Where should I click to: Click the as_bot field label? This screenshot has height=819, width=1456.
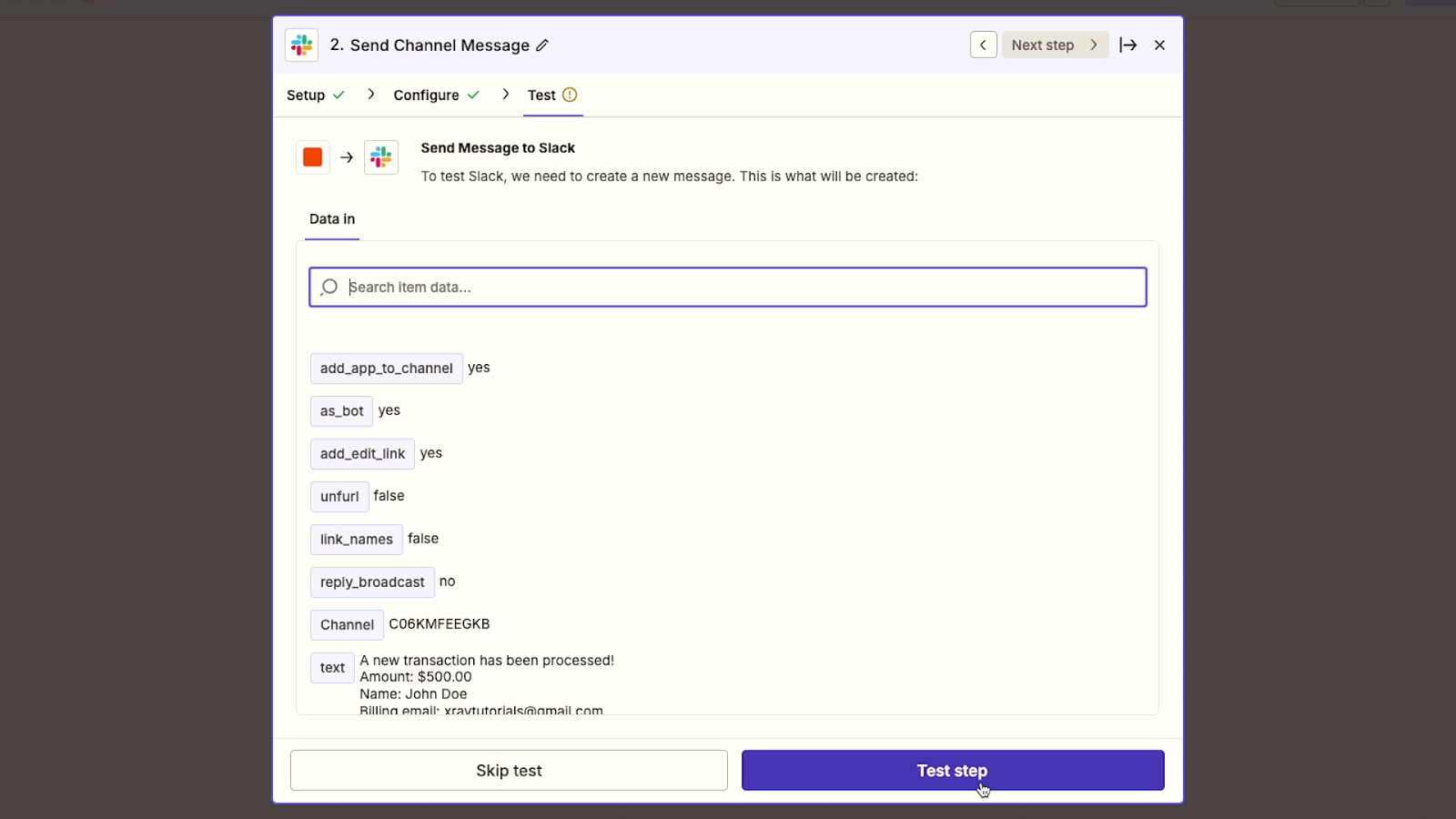(341, 411)
